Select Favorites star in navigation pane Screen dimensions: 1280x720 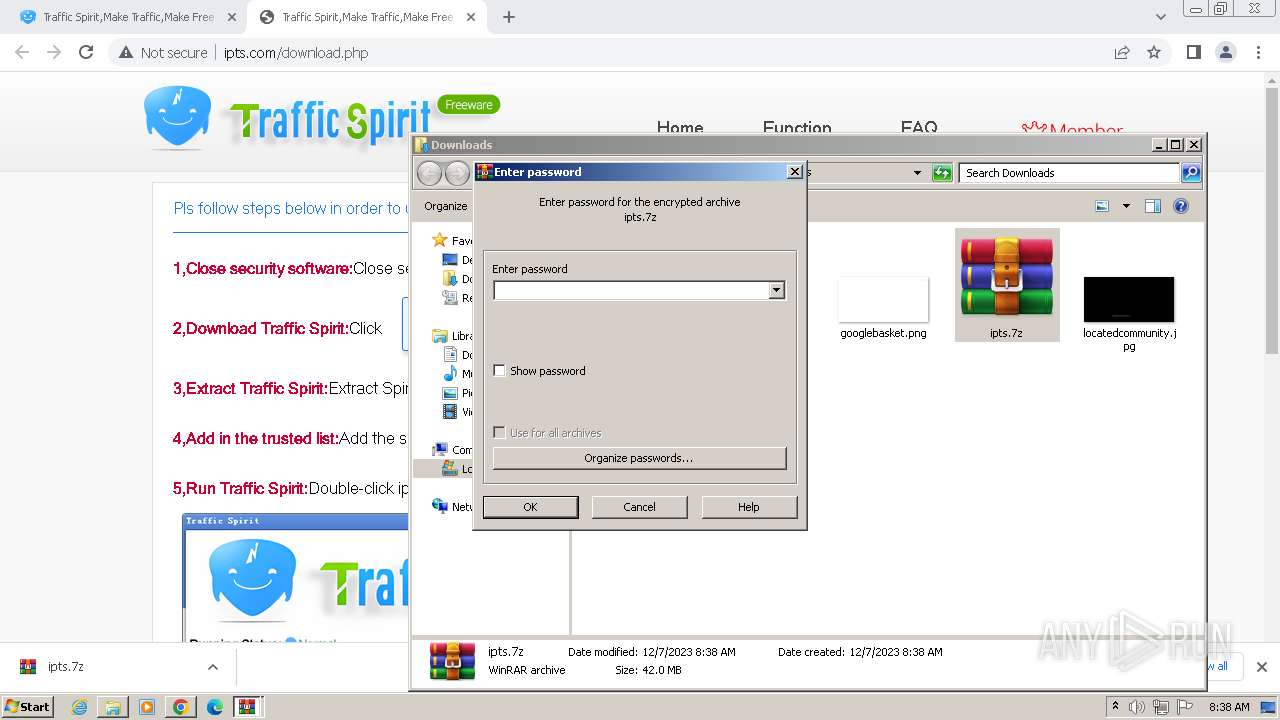coord(439,240)
